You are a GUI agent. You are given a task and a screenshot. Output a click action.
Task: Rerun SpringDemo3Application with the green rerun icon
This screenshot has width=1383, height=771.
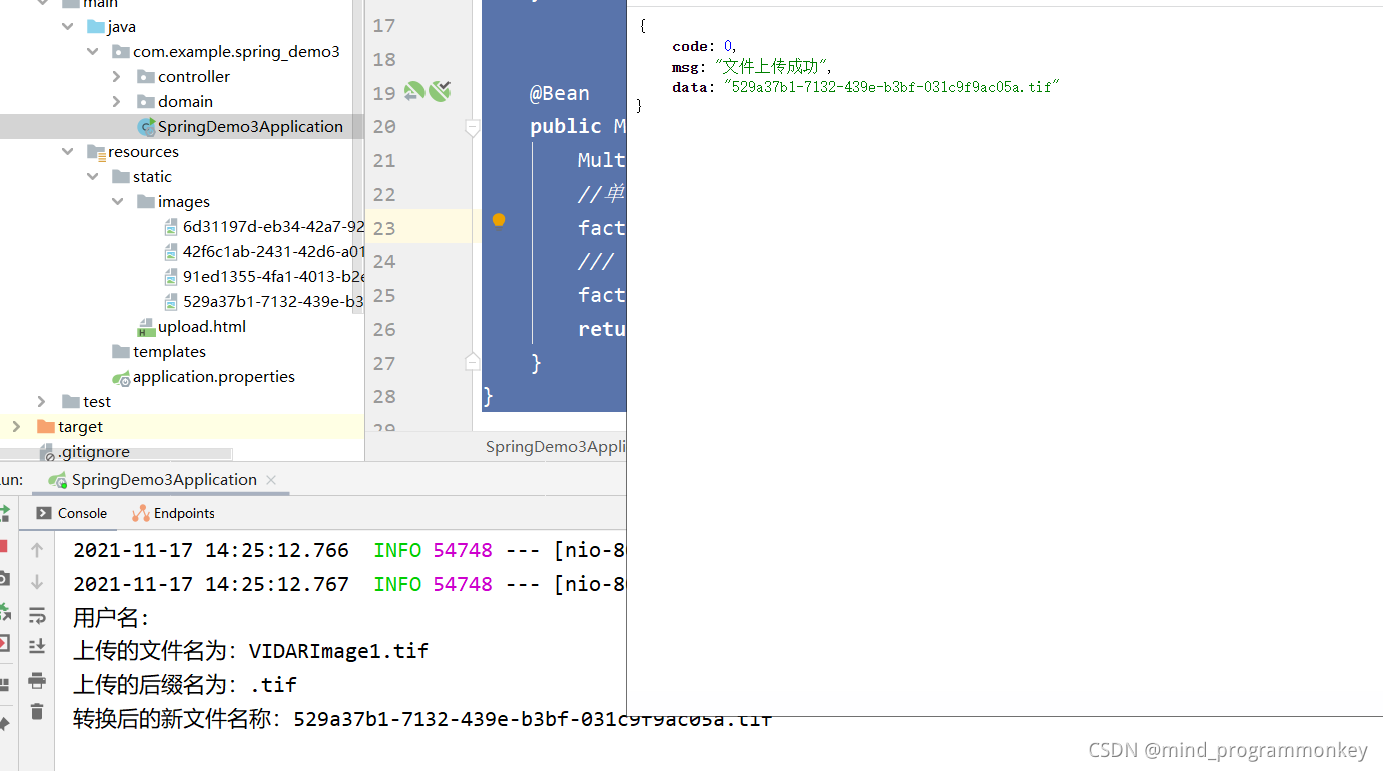[x=4, y=513]
